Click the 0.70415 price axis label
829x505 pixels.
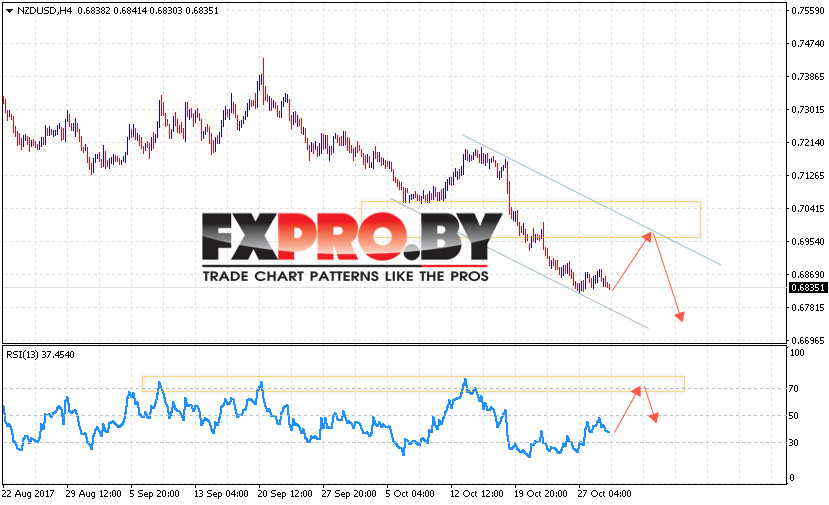808,208
